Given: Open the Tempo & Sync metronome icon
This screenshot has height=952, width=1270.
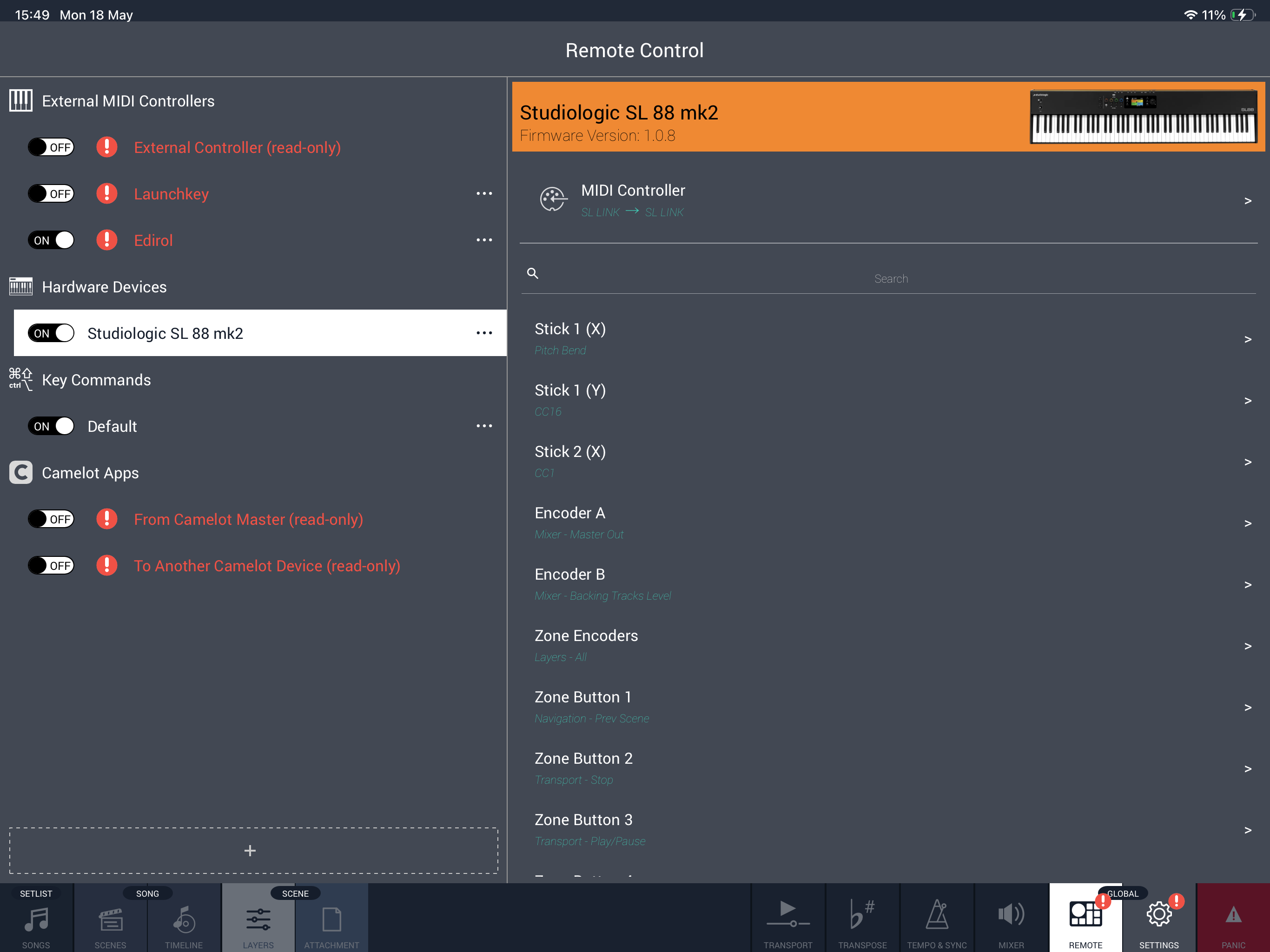Looking at the screenshot, I should click(937, 914).
